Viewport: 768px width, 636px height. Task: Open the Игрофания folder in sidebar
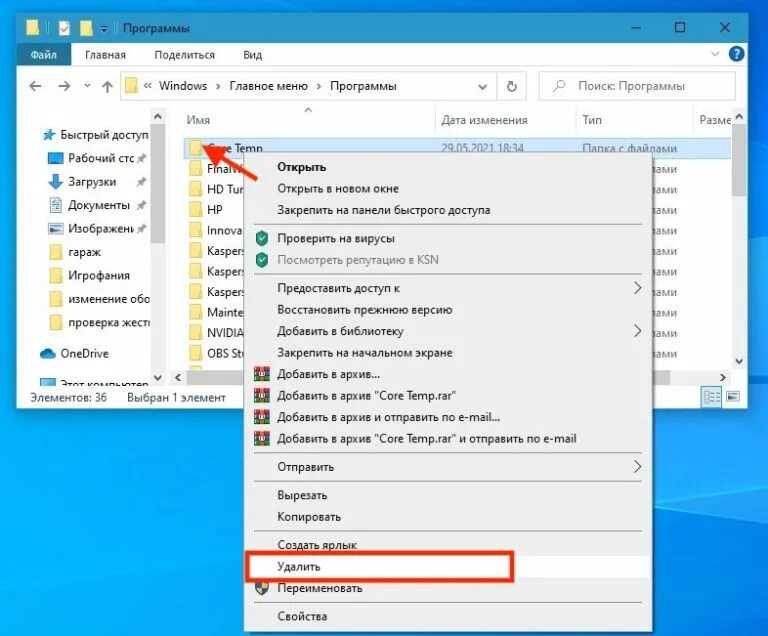pyautogui.click(x=90, y=275)
